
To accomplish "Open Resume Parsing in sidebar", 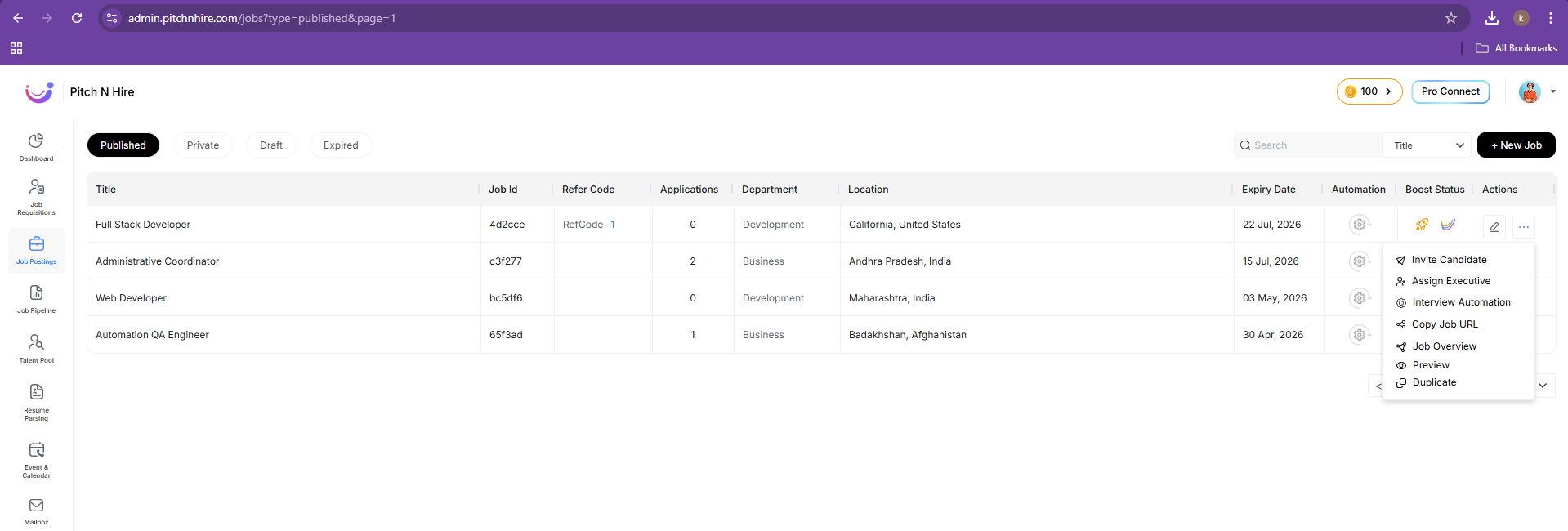I will click(x=36, y=403).
